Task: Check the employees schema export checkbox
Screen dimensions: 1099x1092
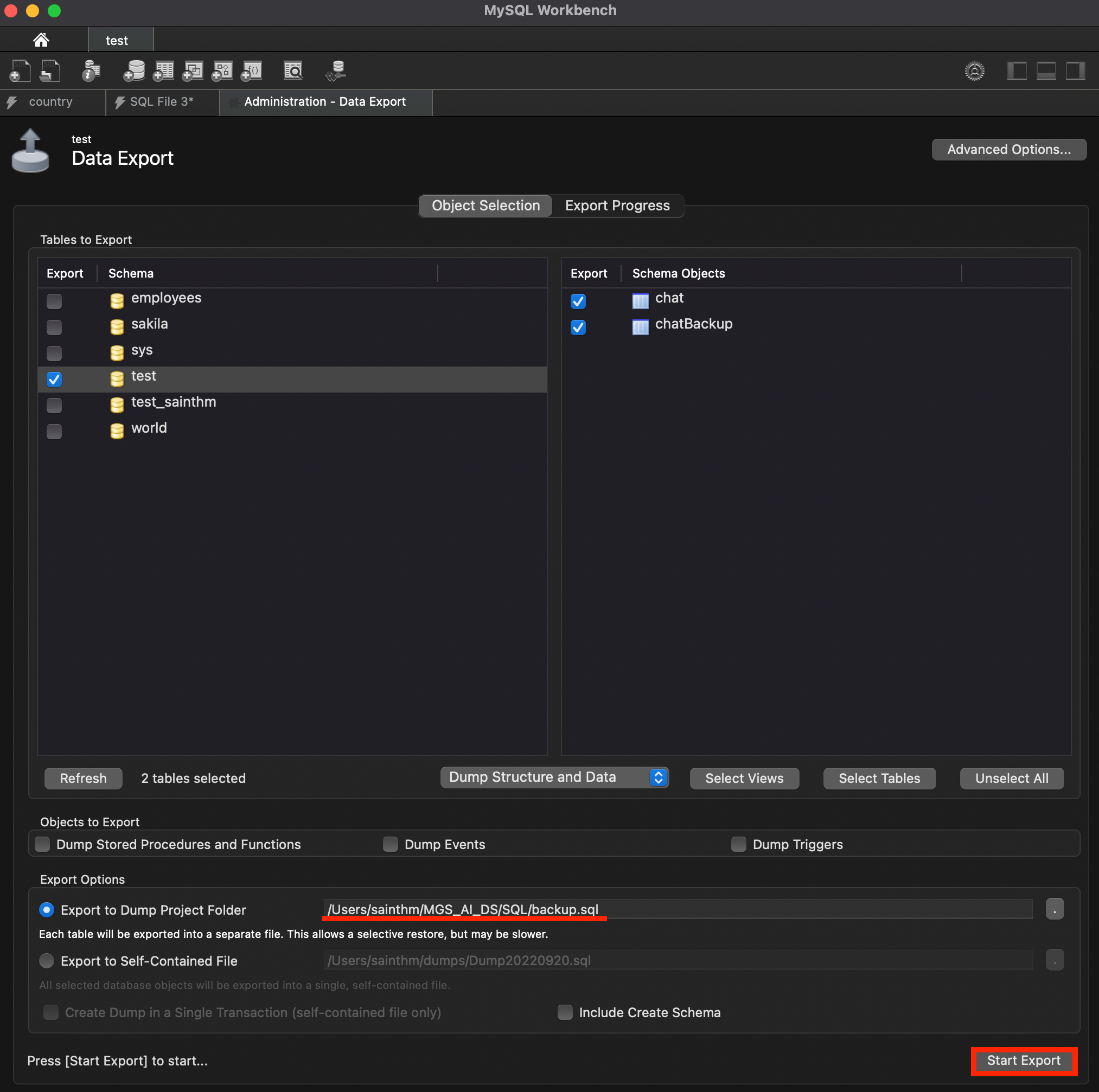Action: pos(54,301)
